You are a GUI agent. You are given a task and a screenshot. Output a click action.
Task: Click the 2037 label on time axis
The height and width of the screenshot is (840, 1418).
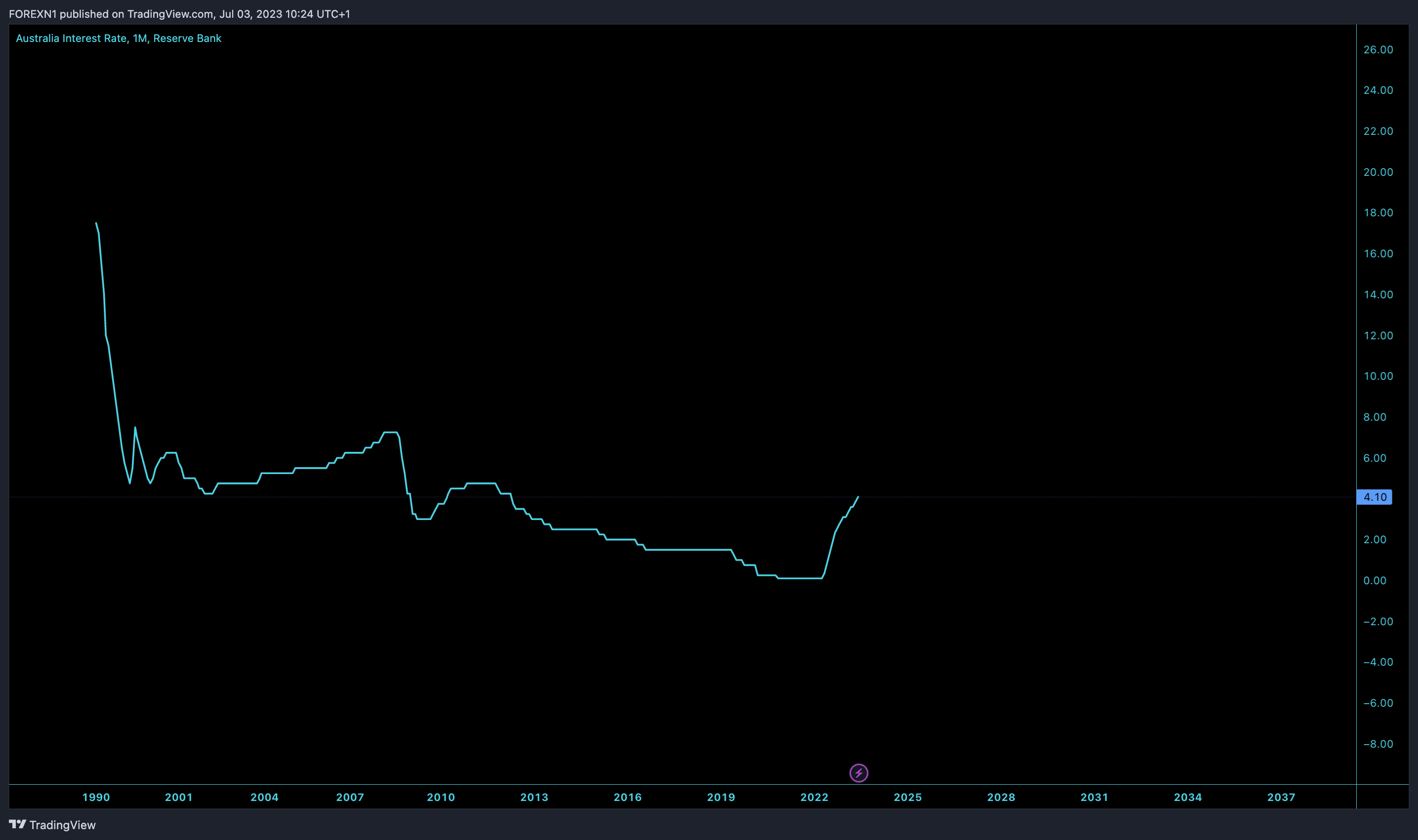click(x=1281, y=797)
